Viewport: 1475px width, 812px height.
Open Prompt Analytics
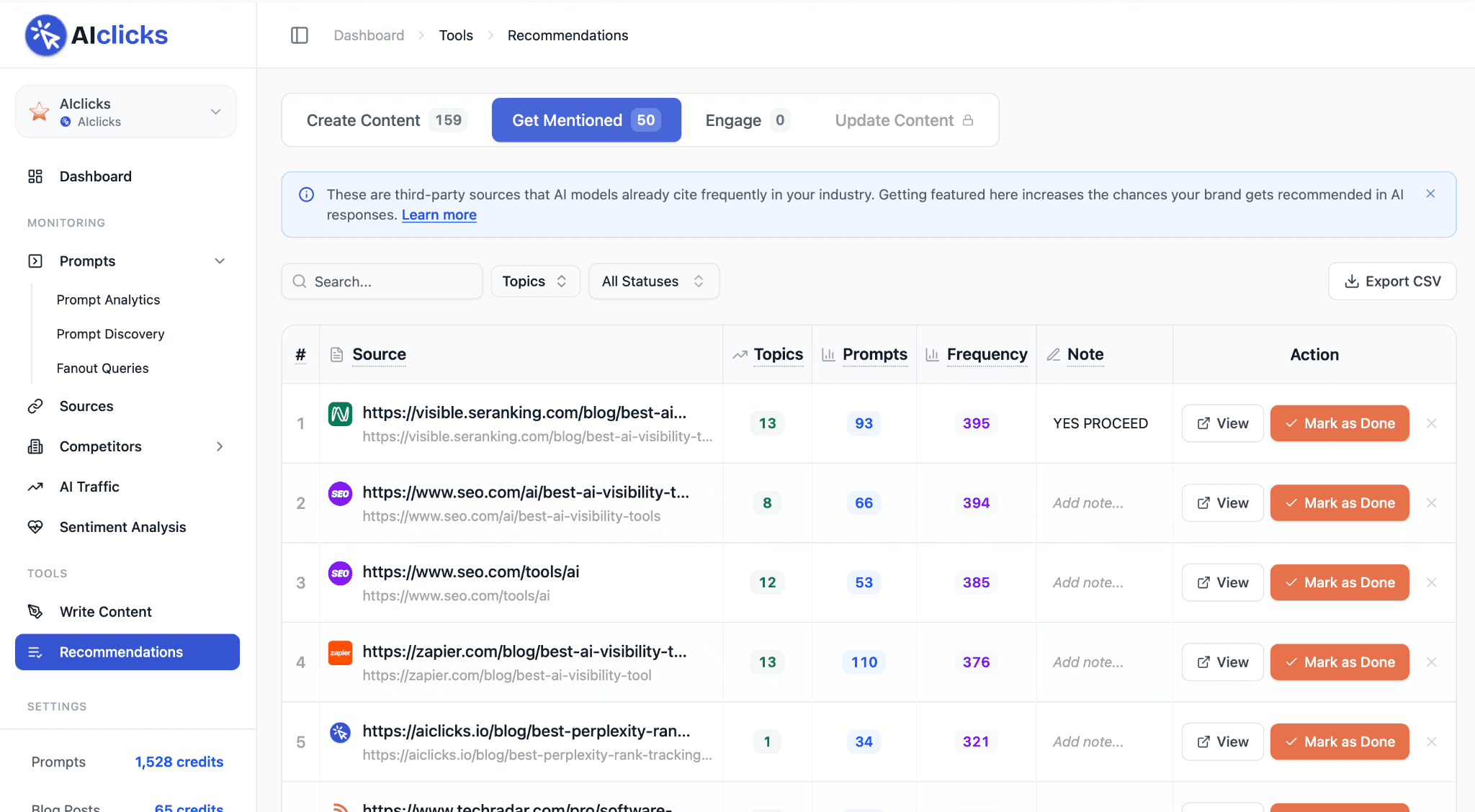pyautogui.click(x=108, y=299)
